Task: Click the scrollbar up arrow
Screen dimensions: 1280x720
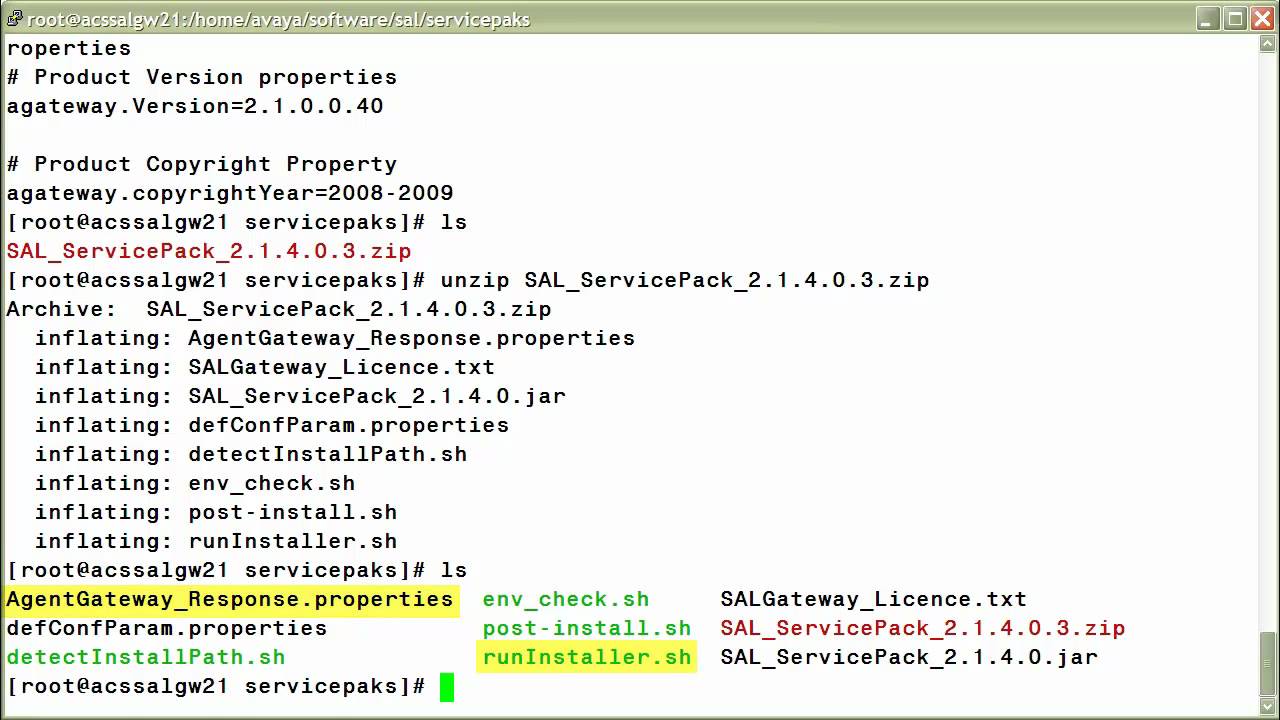Action: pyautogui.click(x=1269, y=46)
